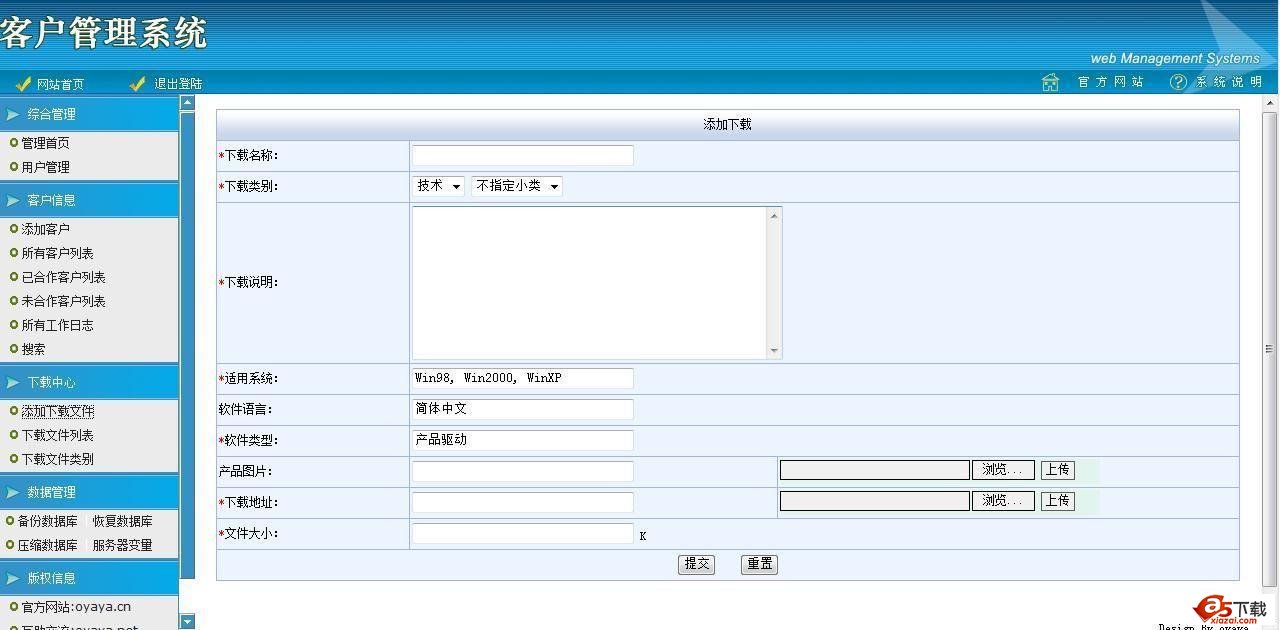Open 下载文件列表
The image size is (1280, 630).
click(58, 435)
